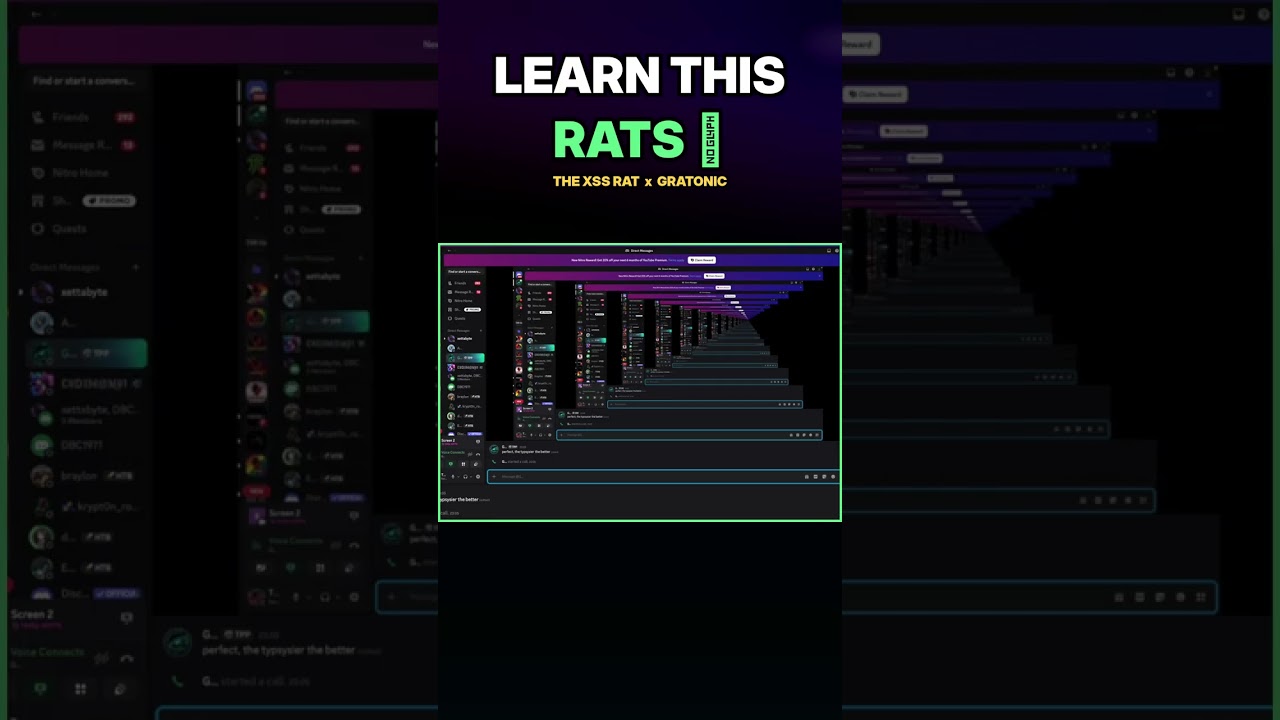Open braylon's DM in sharp outermost Discord sidebar

(464, 397)
